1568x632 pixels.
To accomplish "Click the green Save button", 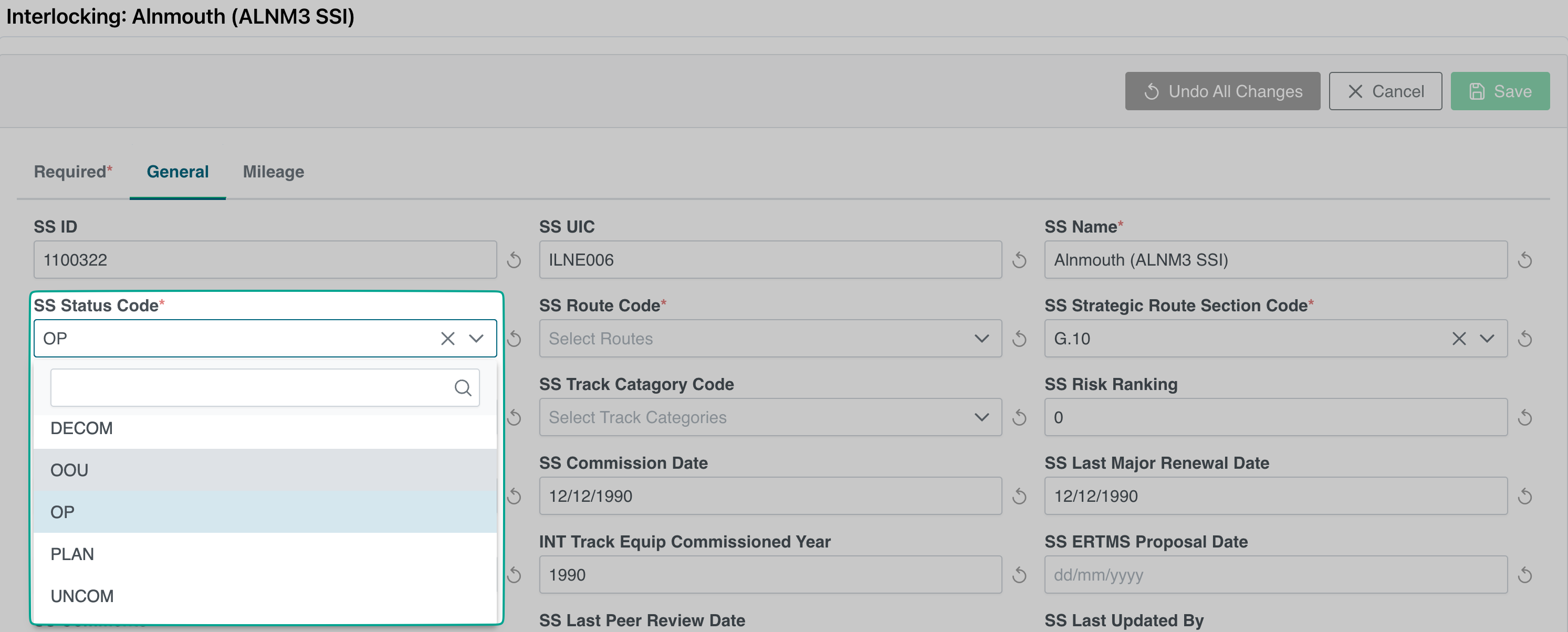I will point(1499,91).
